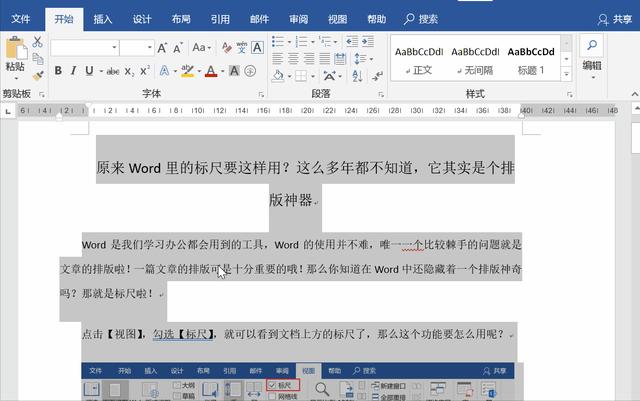
Task: Align text right
Action: point(309,59)
